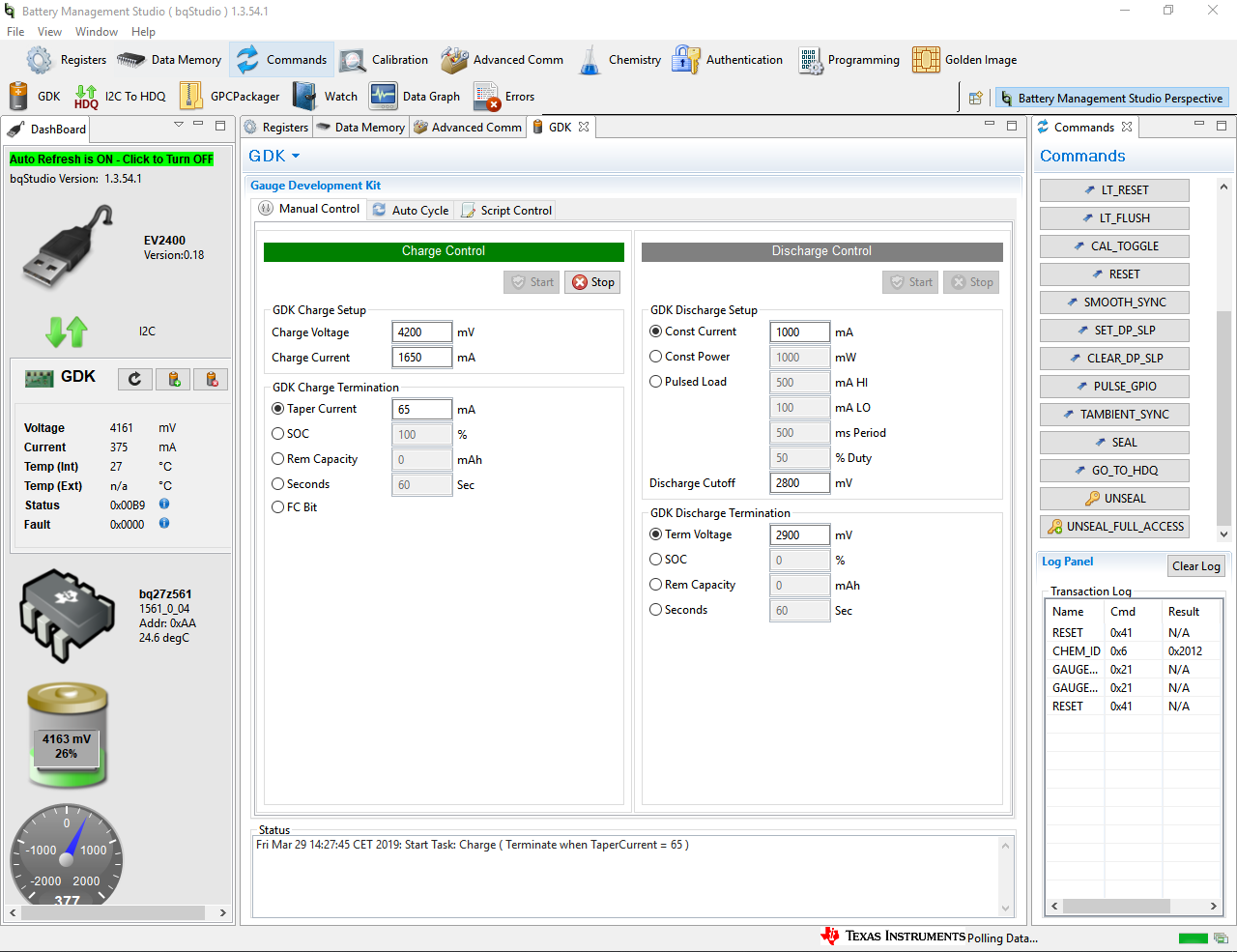The width and height of the screenshot is (1237, 952).
Task: Close the Commands view tab
Action: click(1127, 127)
